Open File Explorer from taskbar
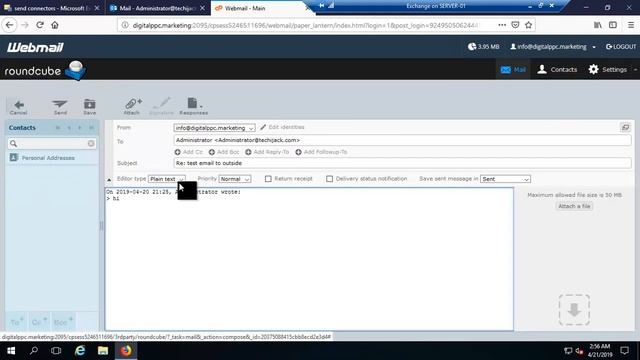The image size is (640, 360). [103, 351]
